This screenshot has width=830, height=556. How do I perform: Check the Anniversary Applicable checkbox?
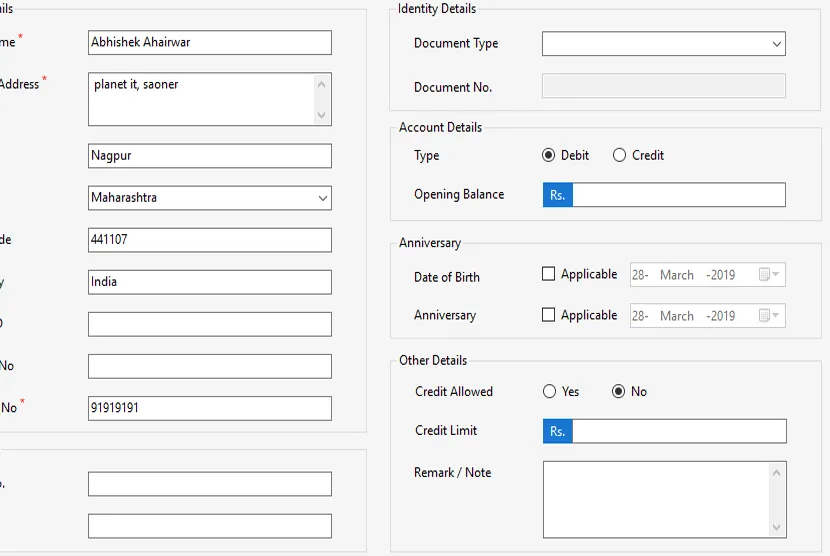(x=548, y=314)
